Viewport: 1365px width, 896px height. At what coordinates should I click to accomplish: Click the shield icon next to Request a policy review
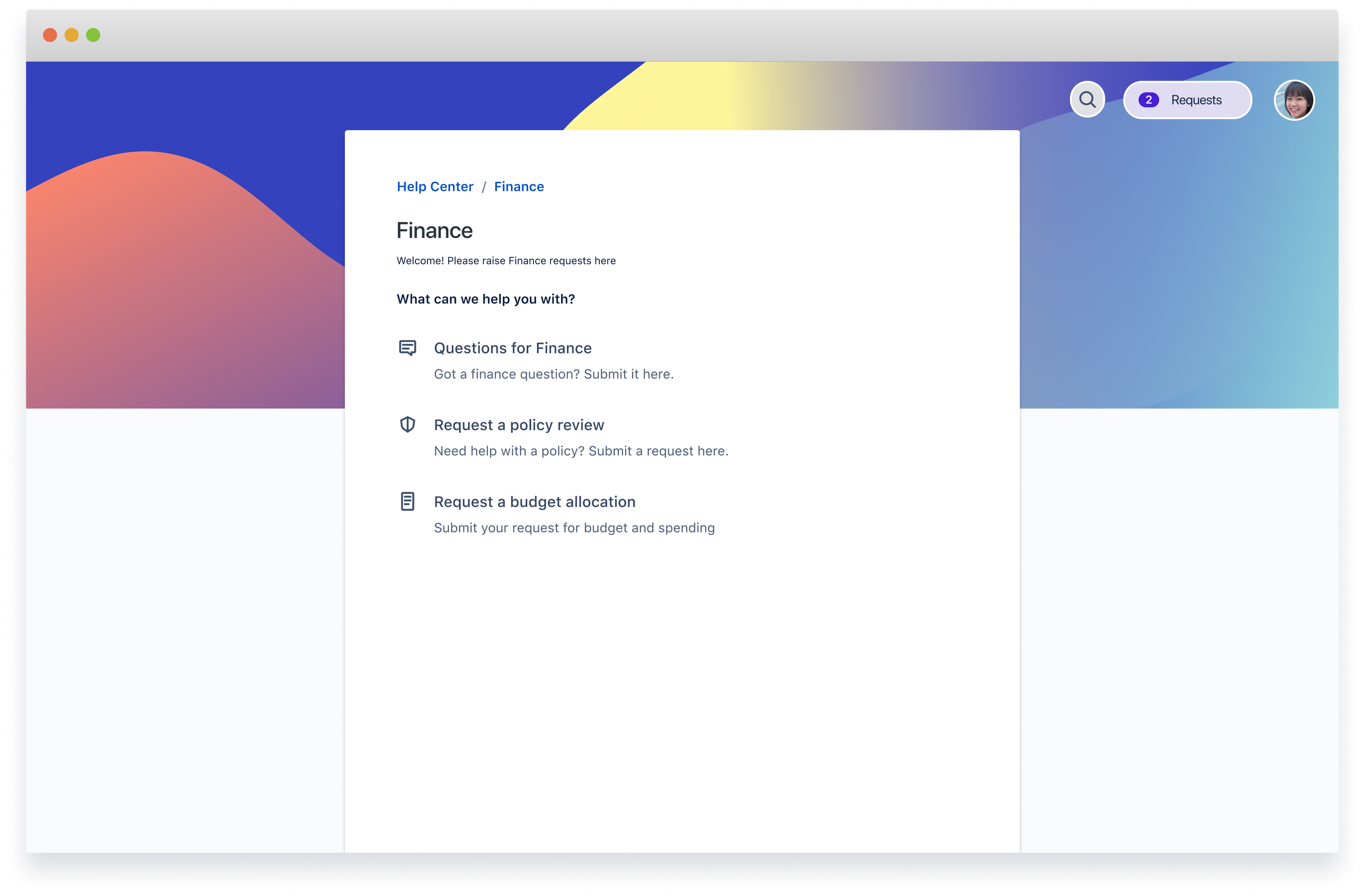point(408,424)
